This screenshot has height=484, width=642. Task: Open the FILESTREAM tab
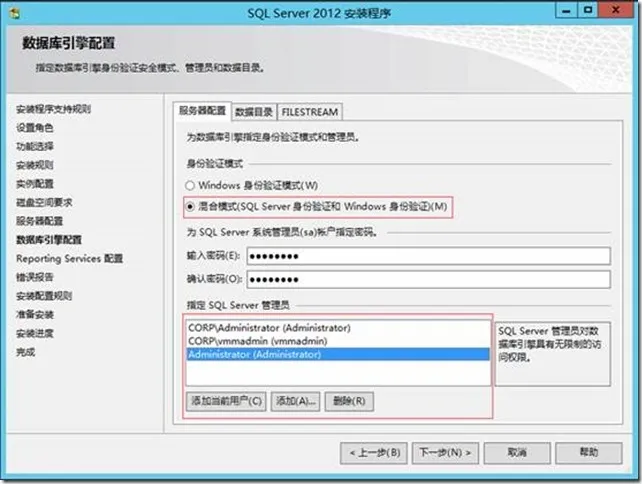(x=310, y=112)
